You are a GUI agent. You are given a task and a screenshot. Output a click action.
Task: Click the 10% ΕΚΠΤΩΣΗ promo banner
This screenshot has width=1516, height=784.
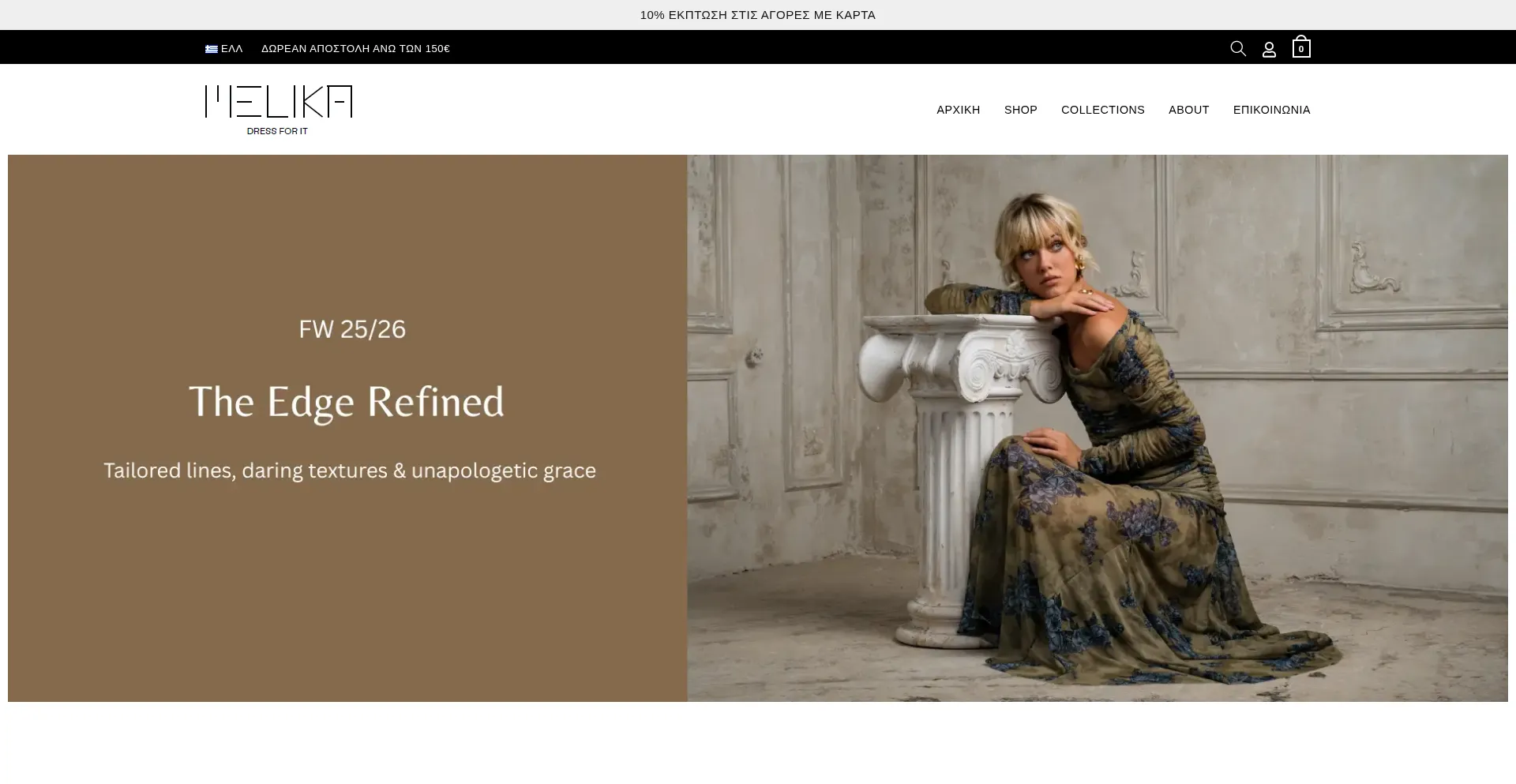coord(757,15)
